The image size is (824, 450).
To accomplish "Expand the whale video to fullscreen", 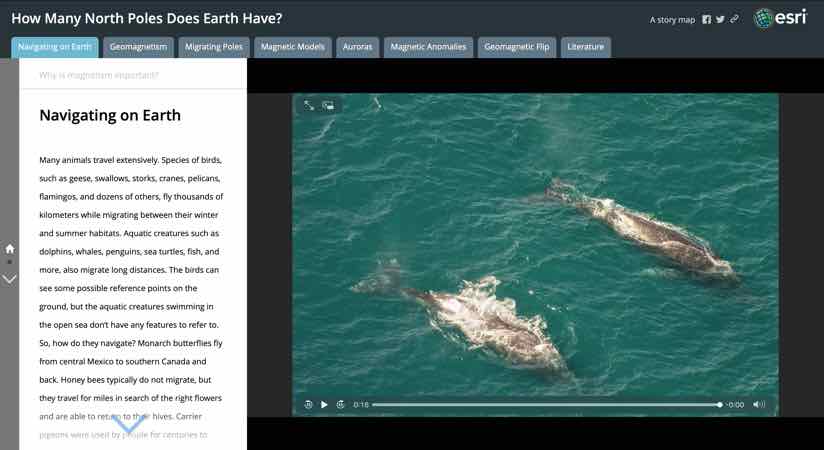I will point(309,106).
